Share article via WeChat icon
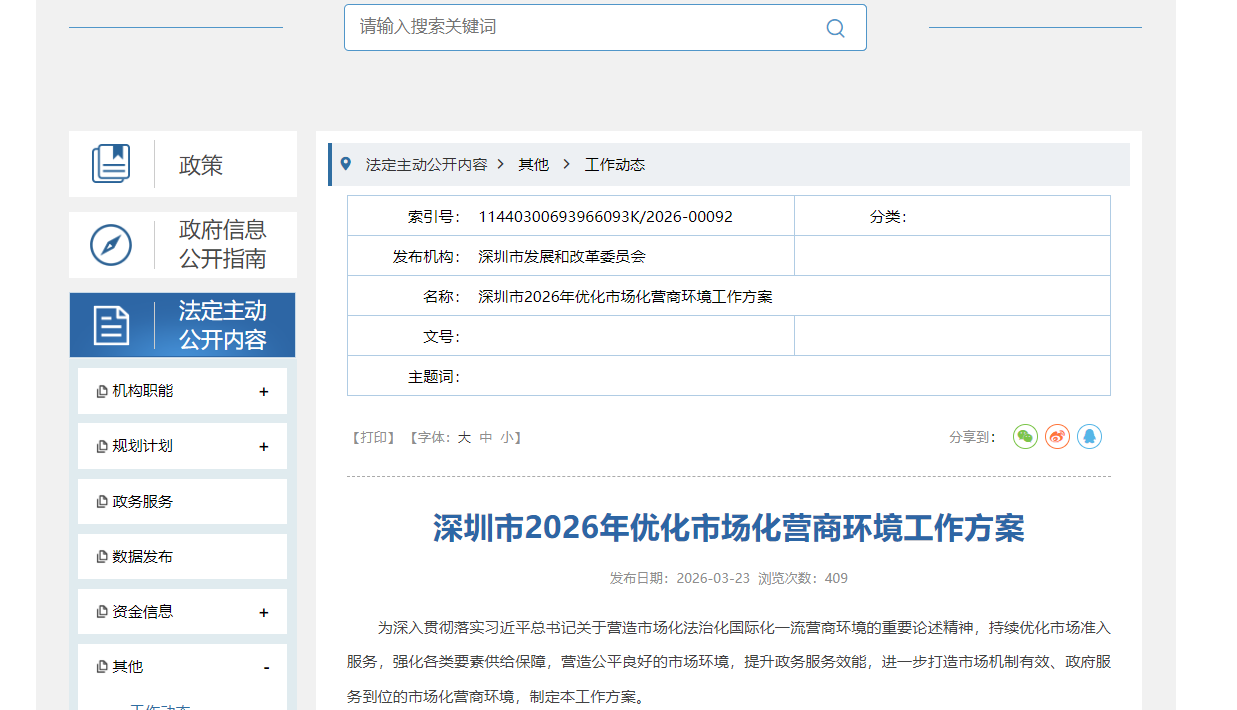The image size is (1237, 710). click(x=1025, y=437)
